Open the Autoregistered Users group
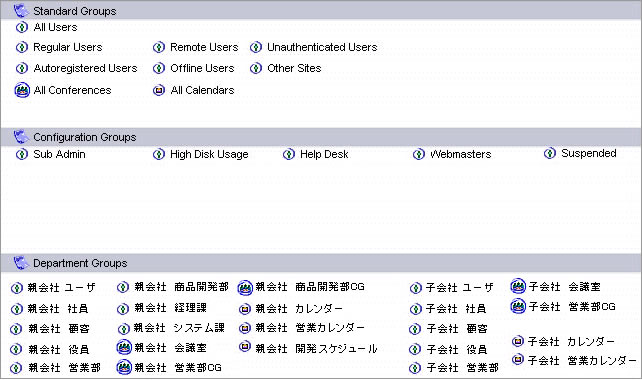 click(x=85, y=68)
